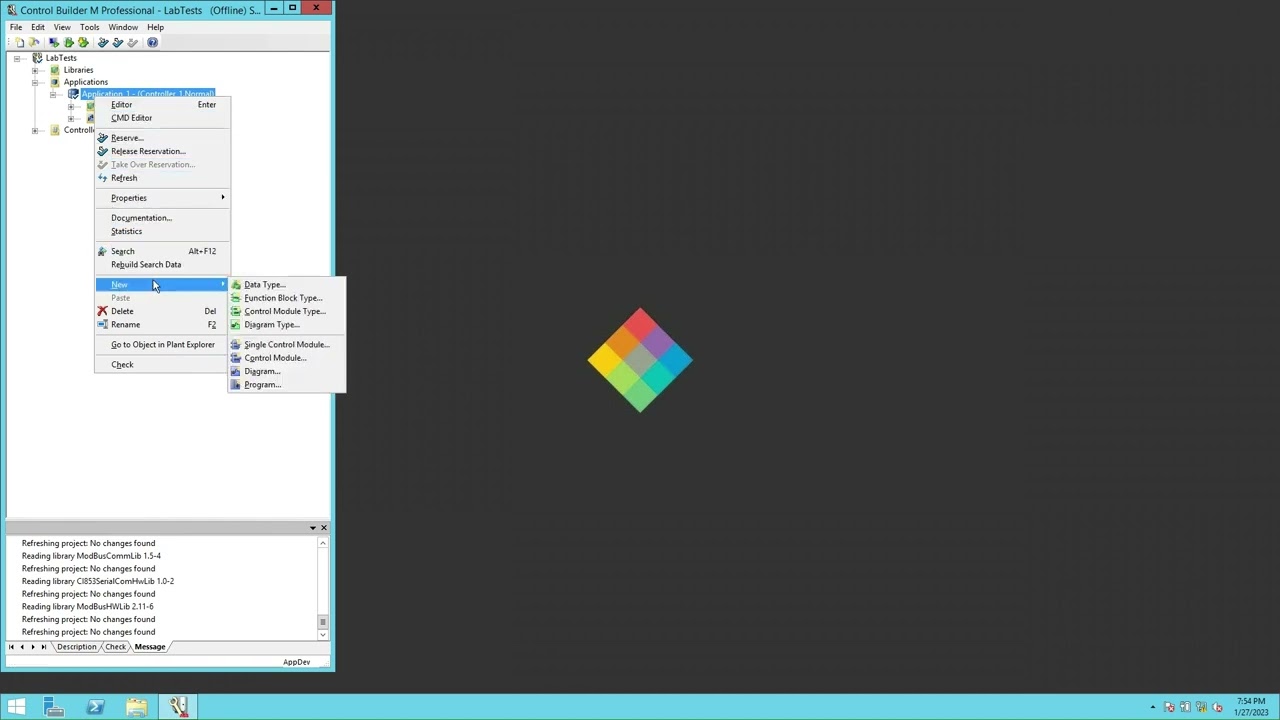The height and width of the screenshot is (720, 1280).
Task: Select Diagram... in the New submenu
Action: pos(287,371)
